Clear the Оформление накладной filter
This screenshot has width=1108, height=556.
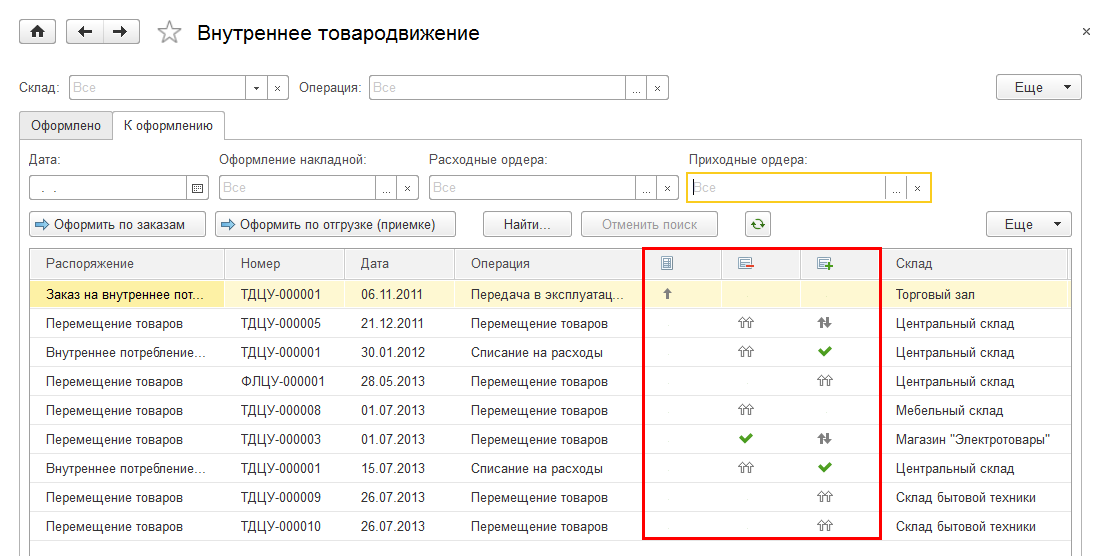click(x=407, y=188)
